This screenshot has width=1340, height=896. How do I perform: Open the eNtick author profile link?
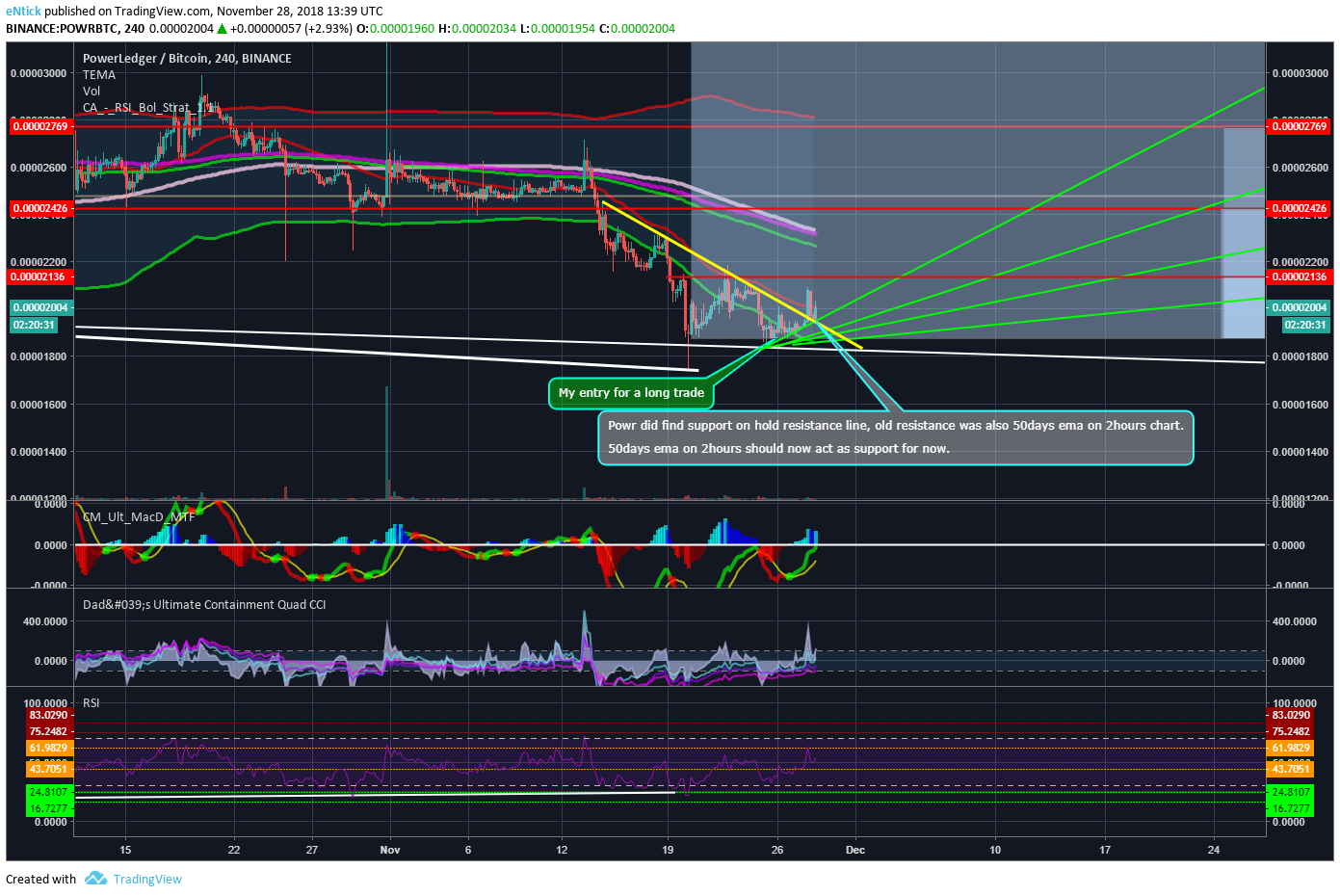point(23,12)
